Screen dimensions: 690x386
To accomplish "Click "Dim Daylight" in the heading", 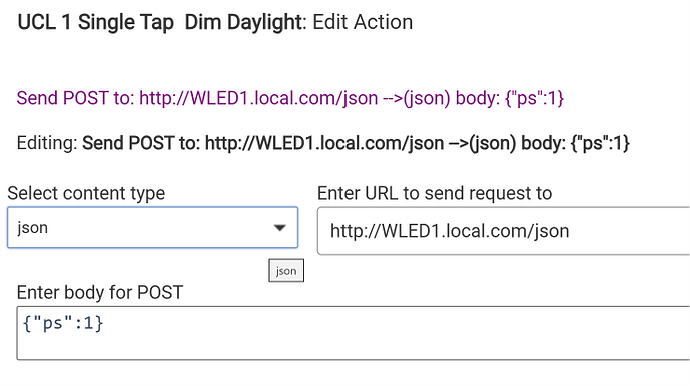I will 243,22.
